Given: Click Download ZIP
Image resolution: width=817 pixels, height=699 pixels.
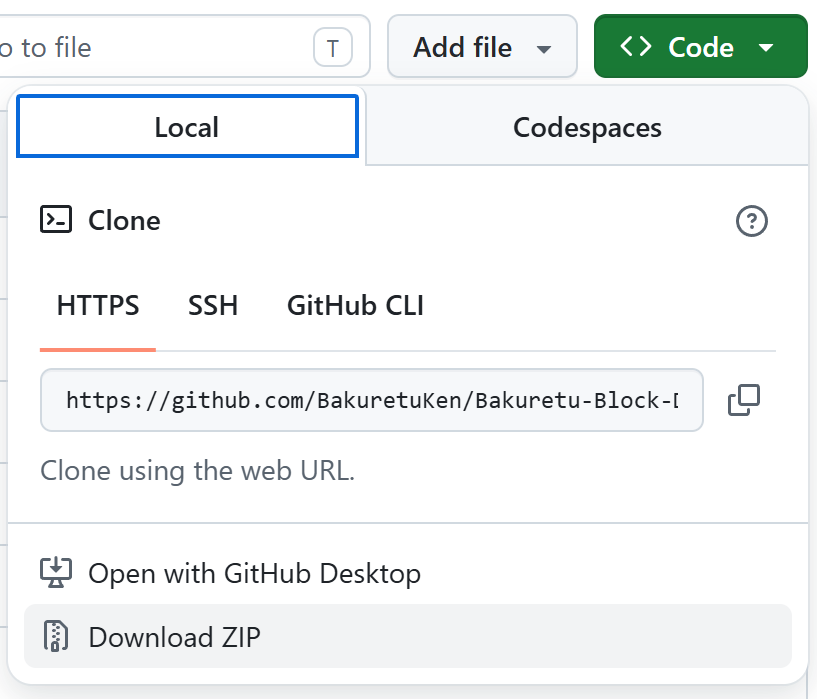Looking at the screenshot, I should (x=174, y=637).
